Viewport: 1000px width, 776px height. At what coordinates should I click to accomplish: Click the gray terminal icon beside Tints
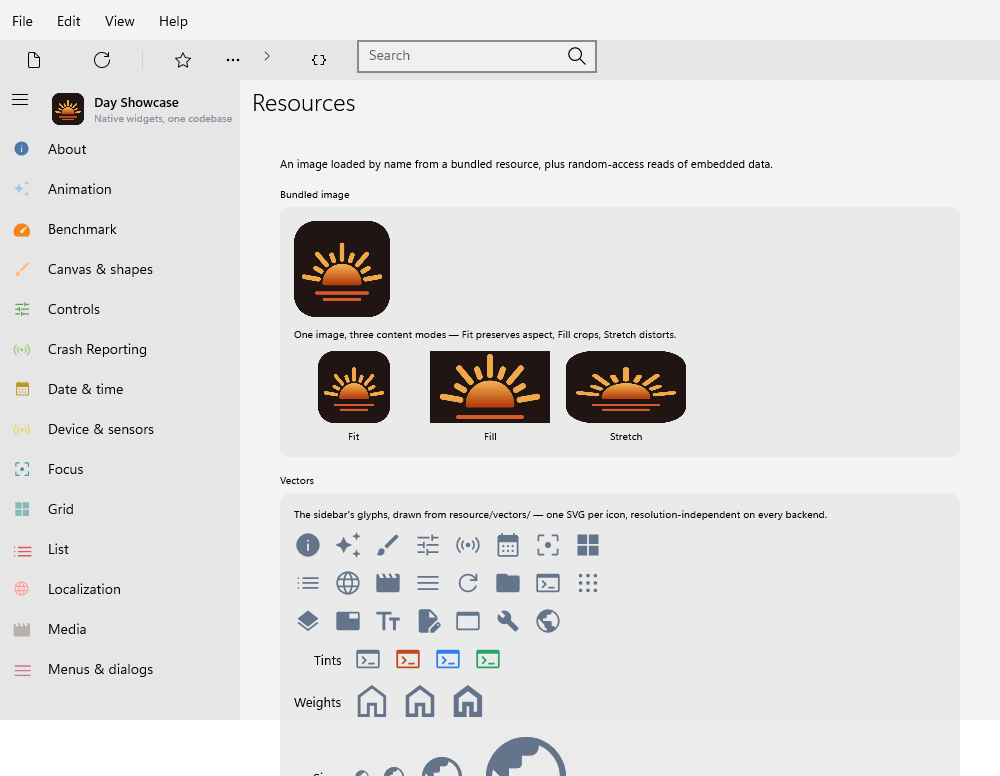click(x=368, y=659)
